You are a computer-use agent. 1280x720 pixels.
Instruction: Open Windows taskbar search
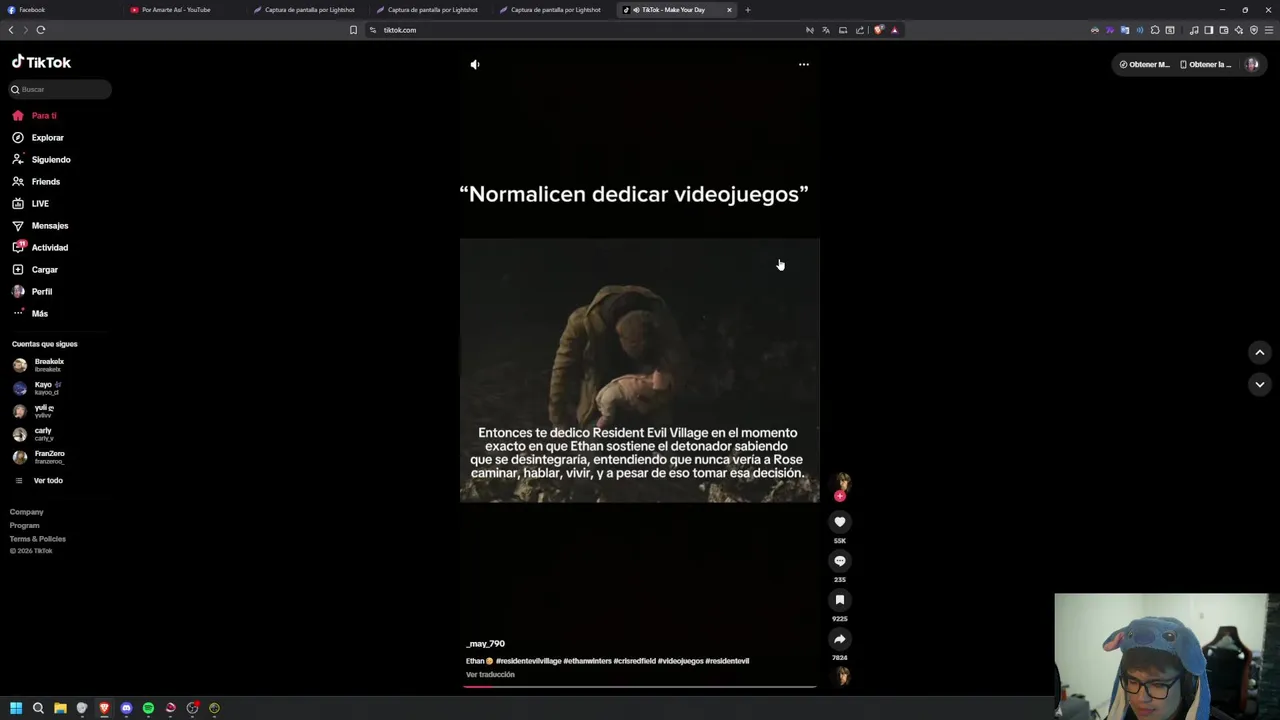38,708
